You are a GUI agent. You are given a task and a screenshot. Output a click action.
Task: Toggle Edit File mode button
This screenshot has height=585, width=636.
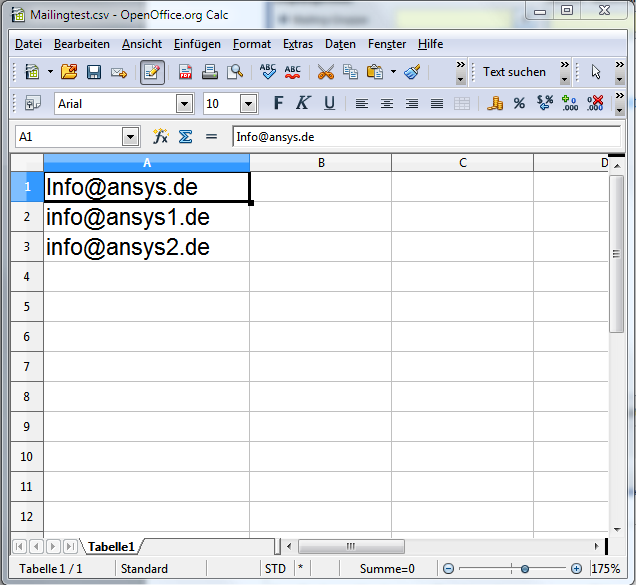pos(152,72)
